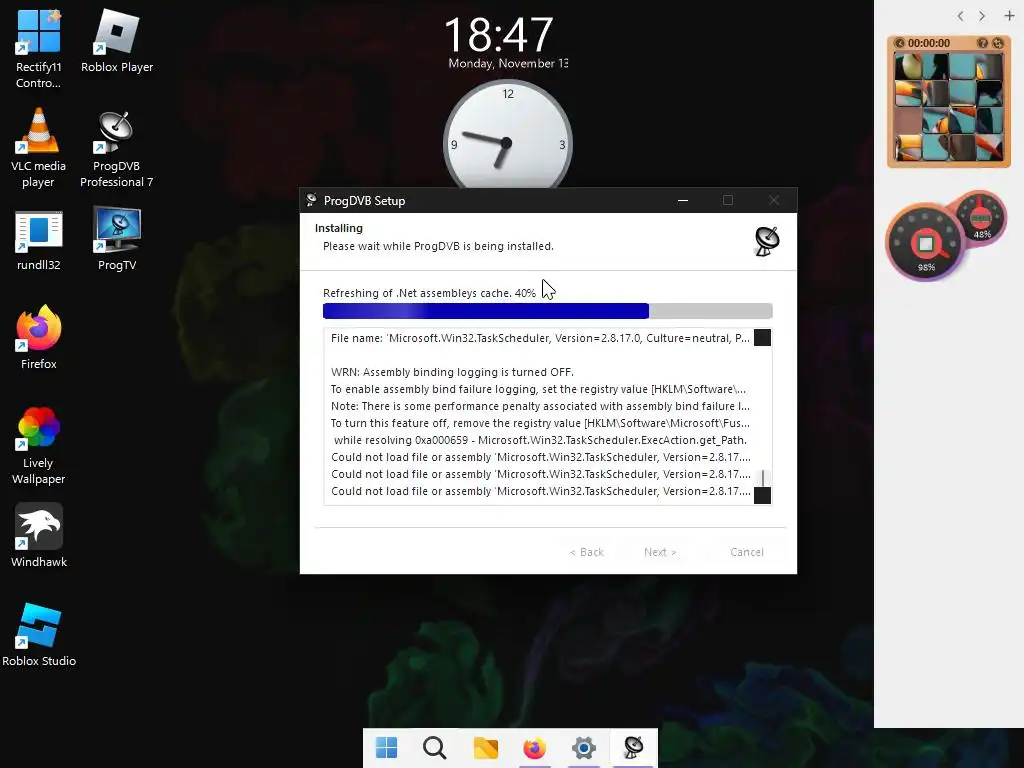Open ProgDVB Professional 7 desktop icon
Viewport: 1024px width, 768px height.
(x=117, y=148)
